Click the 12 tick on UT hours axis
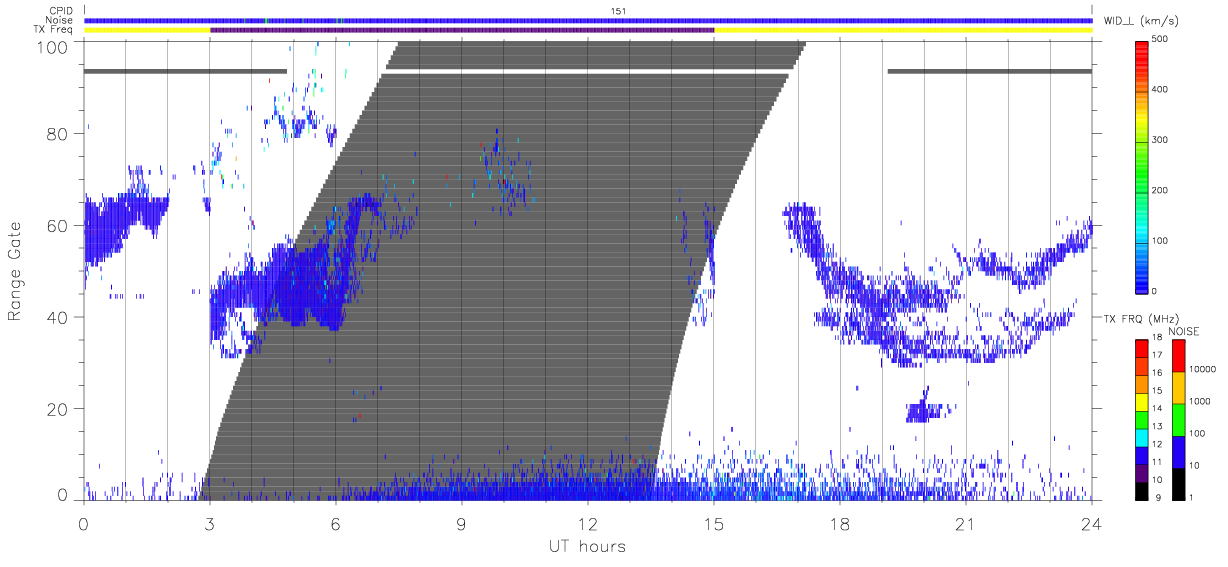Viewport: 1228px width, 567px height. tap(588, 523)
